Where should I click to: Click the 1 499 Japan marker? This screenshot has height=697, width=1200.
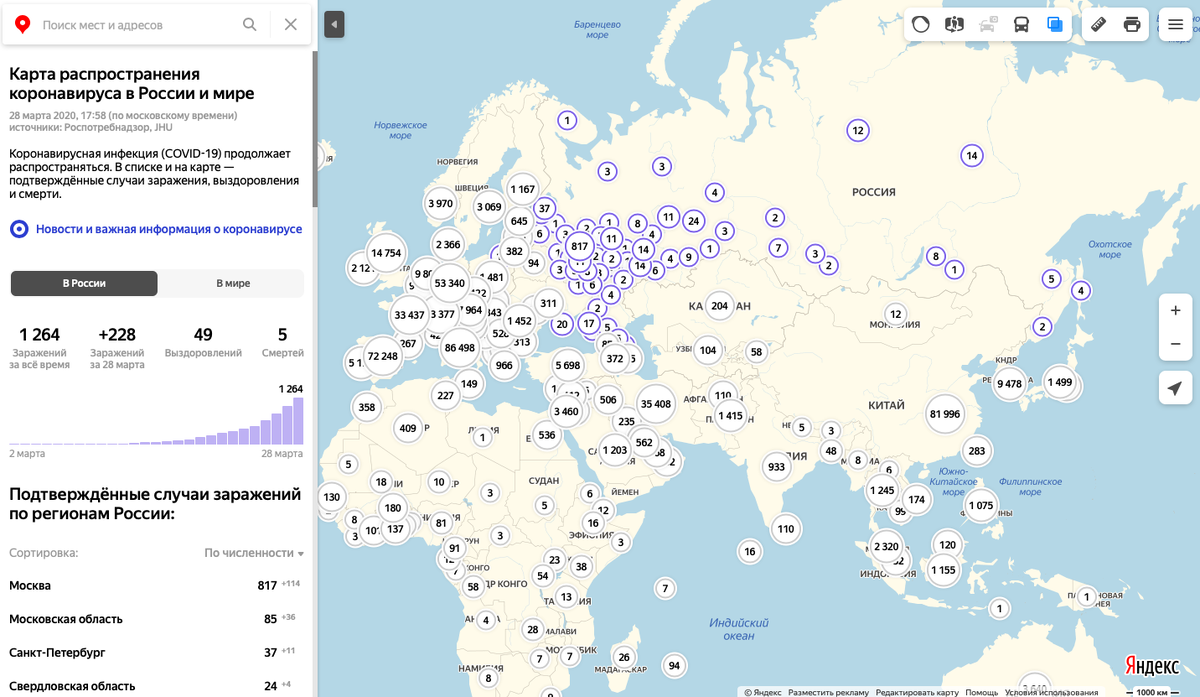[1059, 382]
